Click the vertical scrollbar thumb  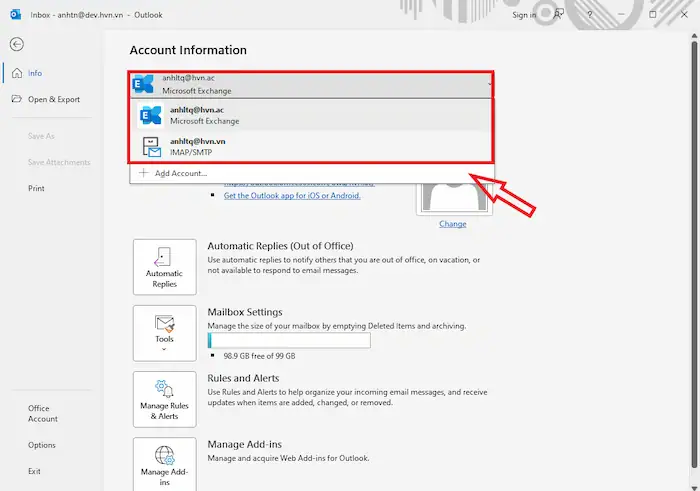tap(694, 253)
